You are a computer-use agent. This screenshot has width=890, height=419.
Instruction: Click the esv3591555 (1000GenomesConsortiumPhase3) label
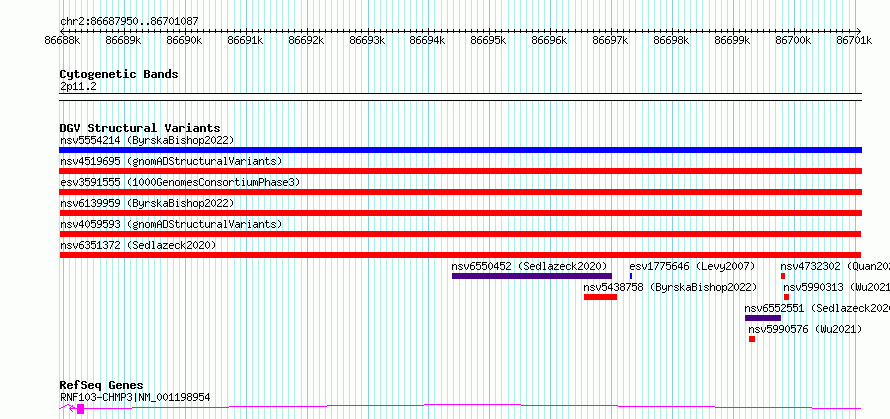point(180,182)
